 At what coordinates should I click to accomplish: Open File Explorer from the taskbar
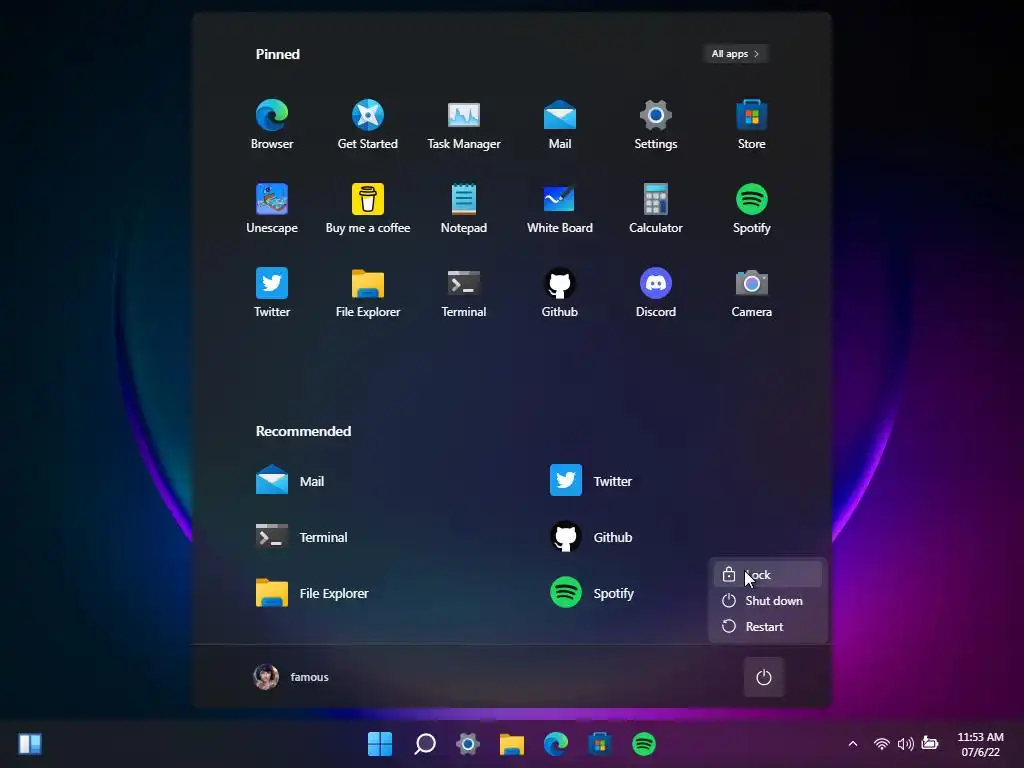coord(512,744)
